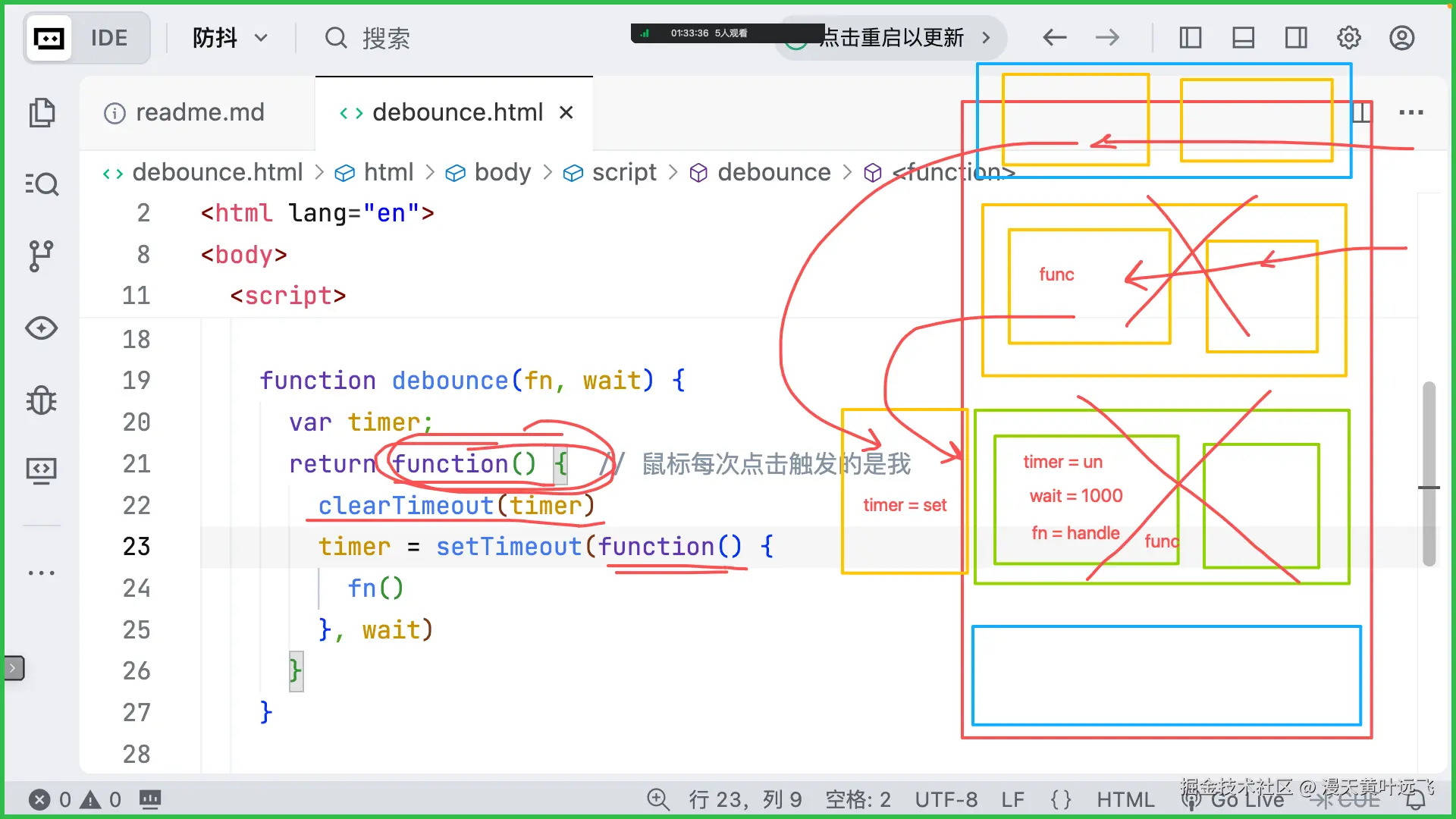Open the Source Control branch icon

pos(42,256)
